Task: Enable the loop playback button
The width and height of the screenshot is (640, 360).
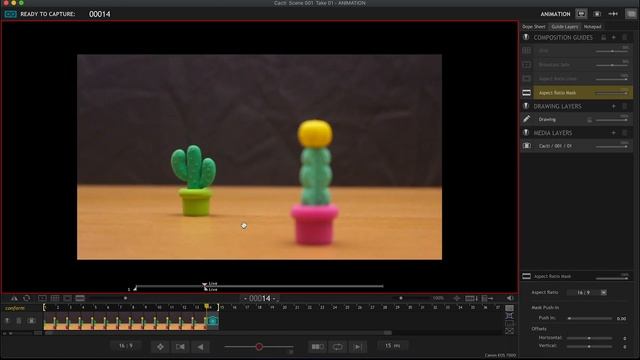Action: point(338,347)
